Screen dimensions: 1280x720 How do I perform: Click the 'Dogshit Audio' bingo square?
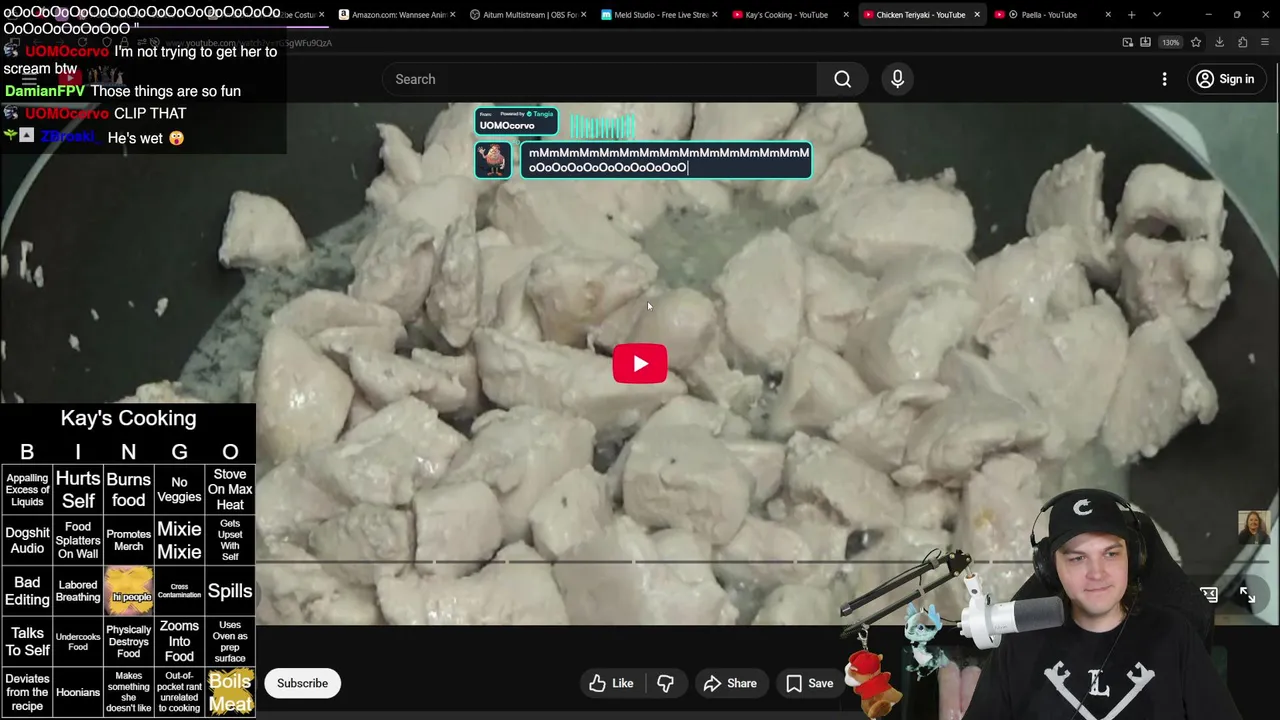(x=27, y=540)
